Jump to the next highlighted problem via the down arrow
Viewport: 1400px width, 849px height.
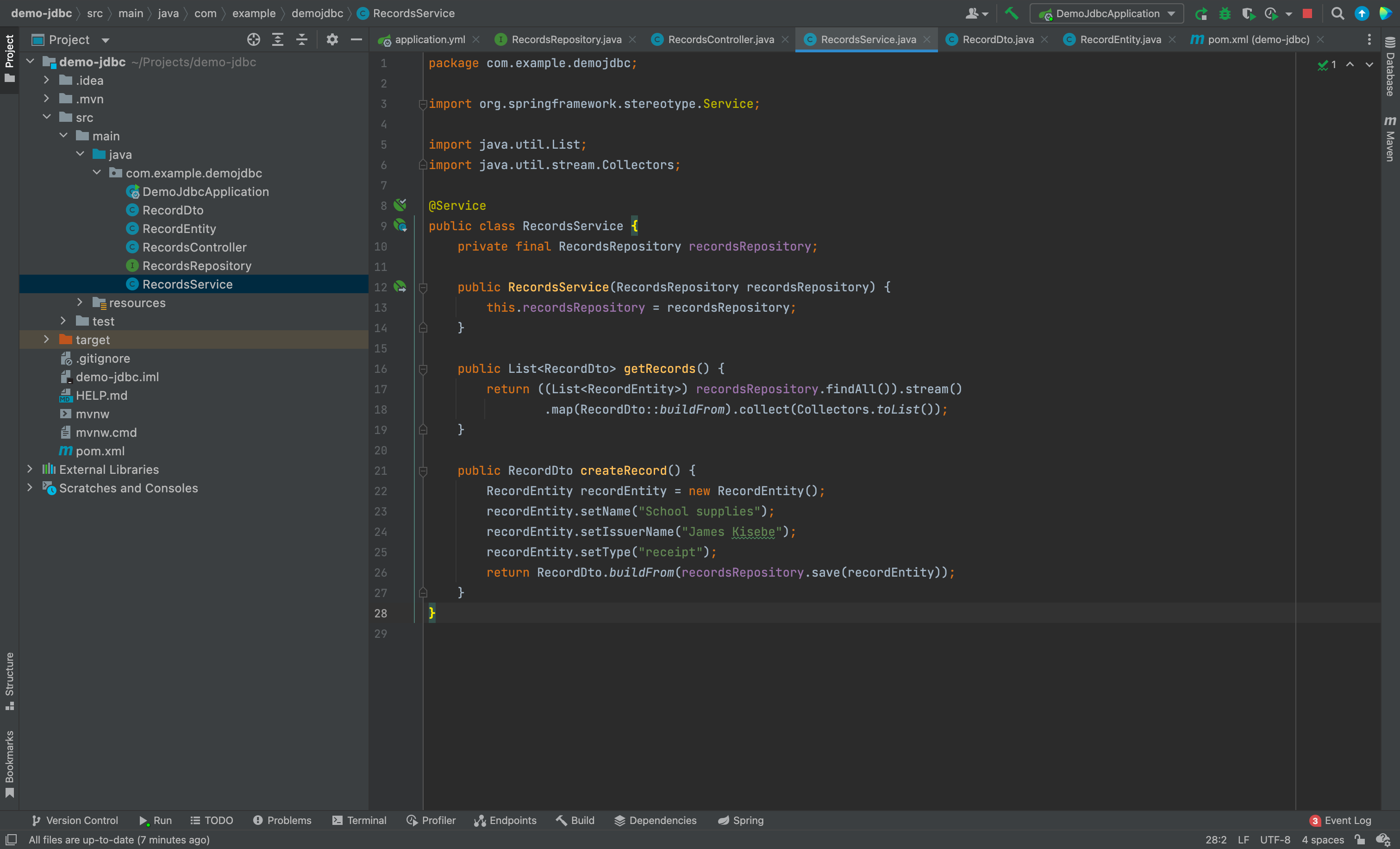[x=1369, y=64]
